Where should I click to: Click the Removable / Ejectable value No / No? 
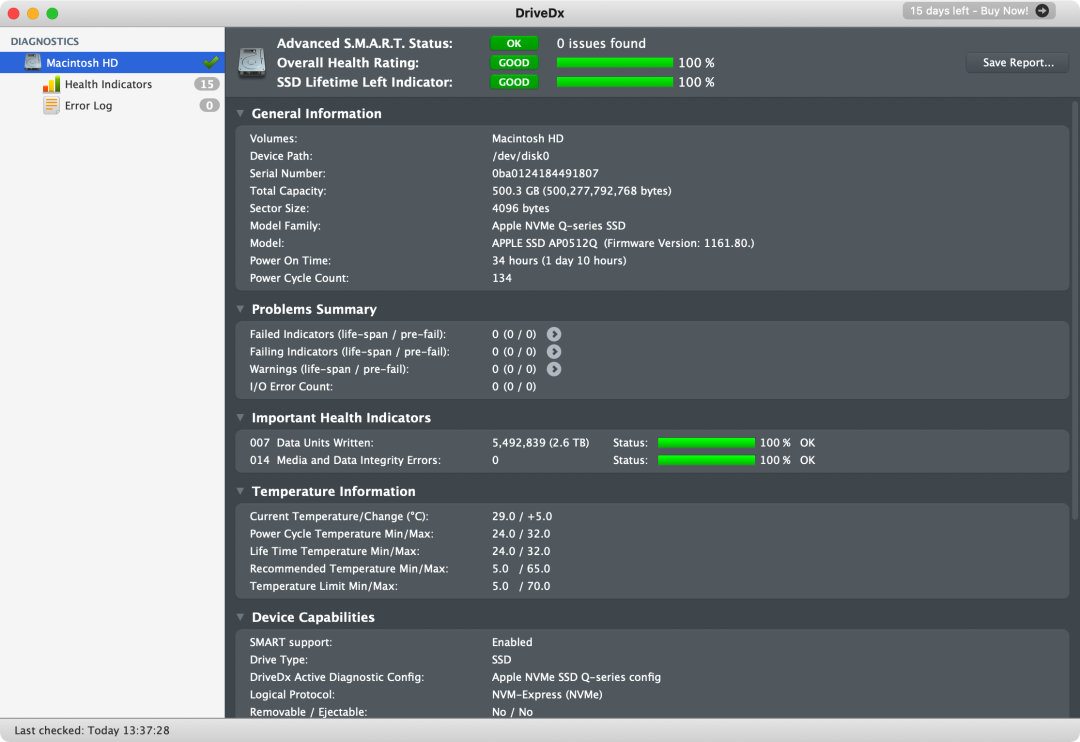(x=512, y=712)
